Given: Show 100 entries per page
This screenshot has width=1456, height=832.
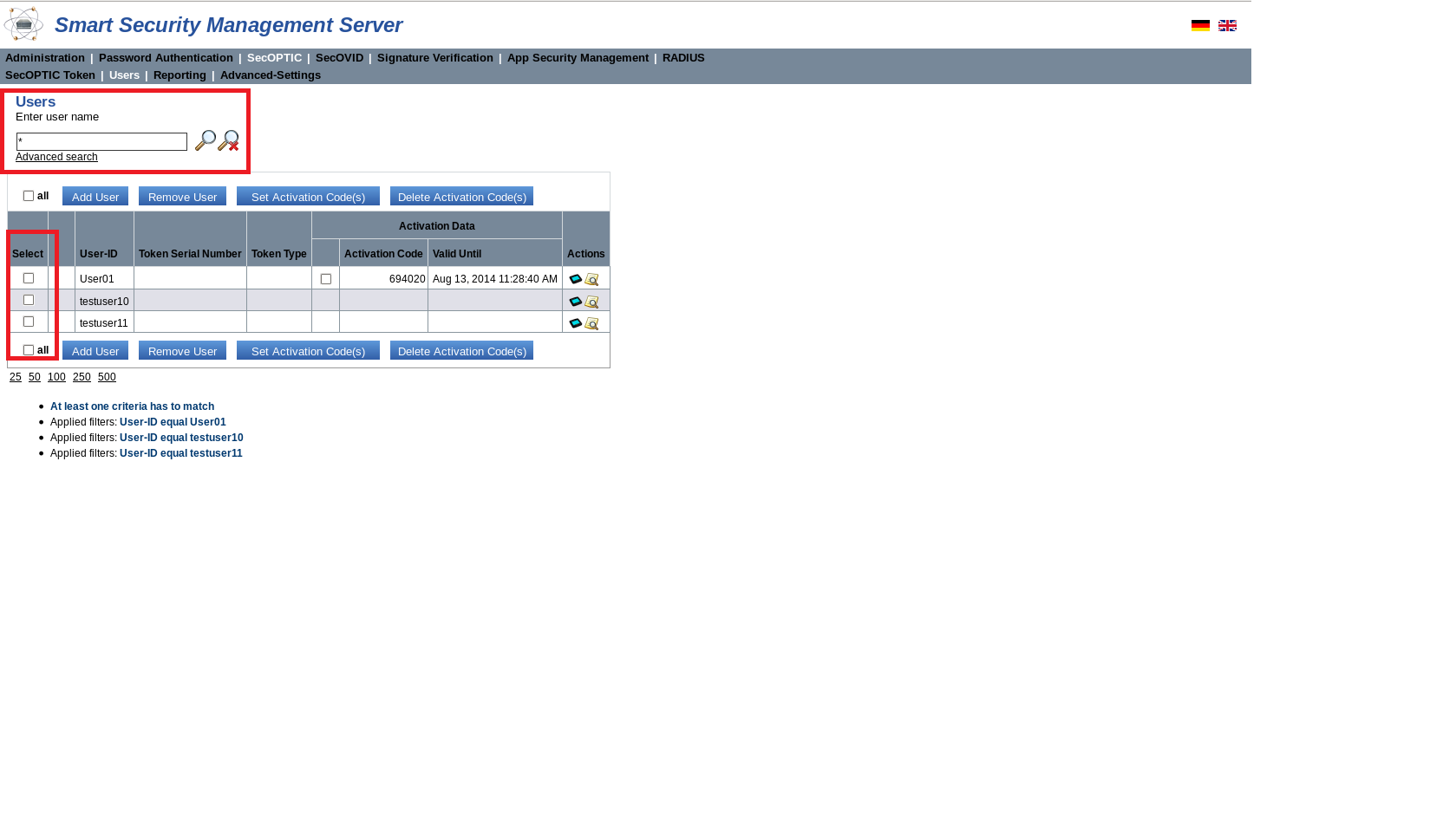Looking at the screenshot, I should (56, 377).
